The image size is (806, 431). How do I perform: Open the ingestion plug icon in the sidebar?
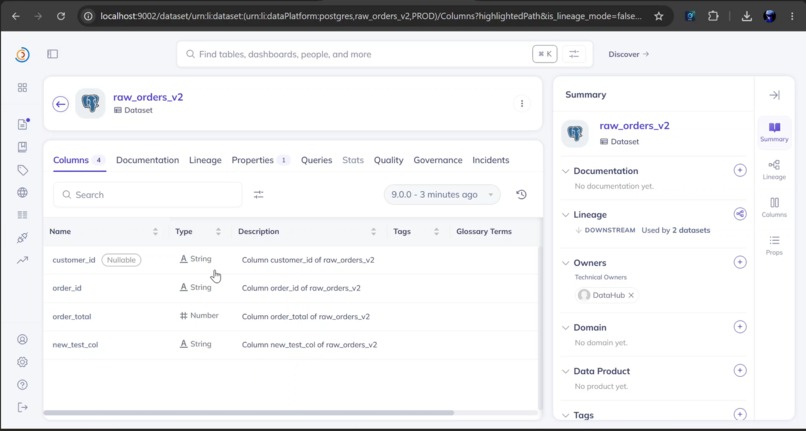tap(22, 238)
